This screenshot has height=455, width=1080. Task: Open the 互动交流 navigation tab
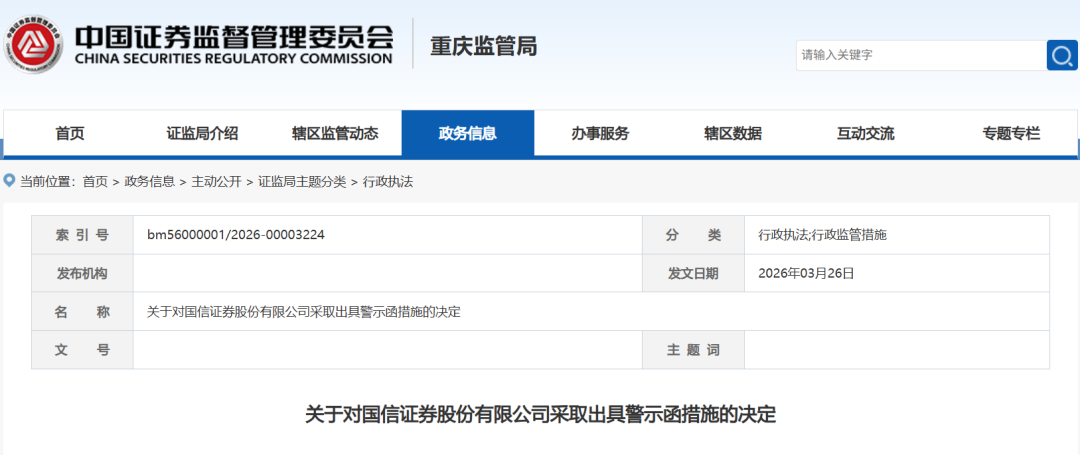click(x=865, y=134)
